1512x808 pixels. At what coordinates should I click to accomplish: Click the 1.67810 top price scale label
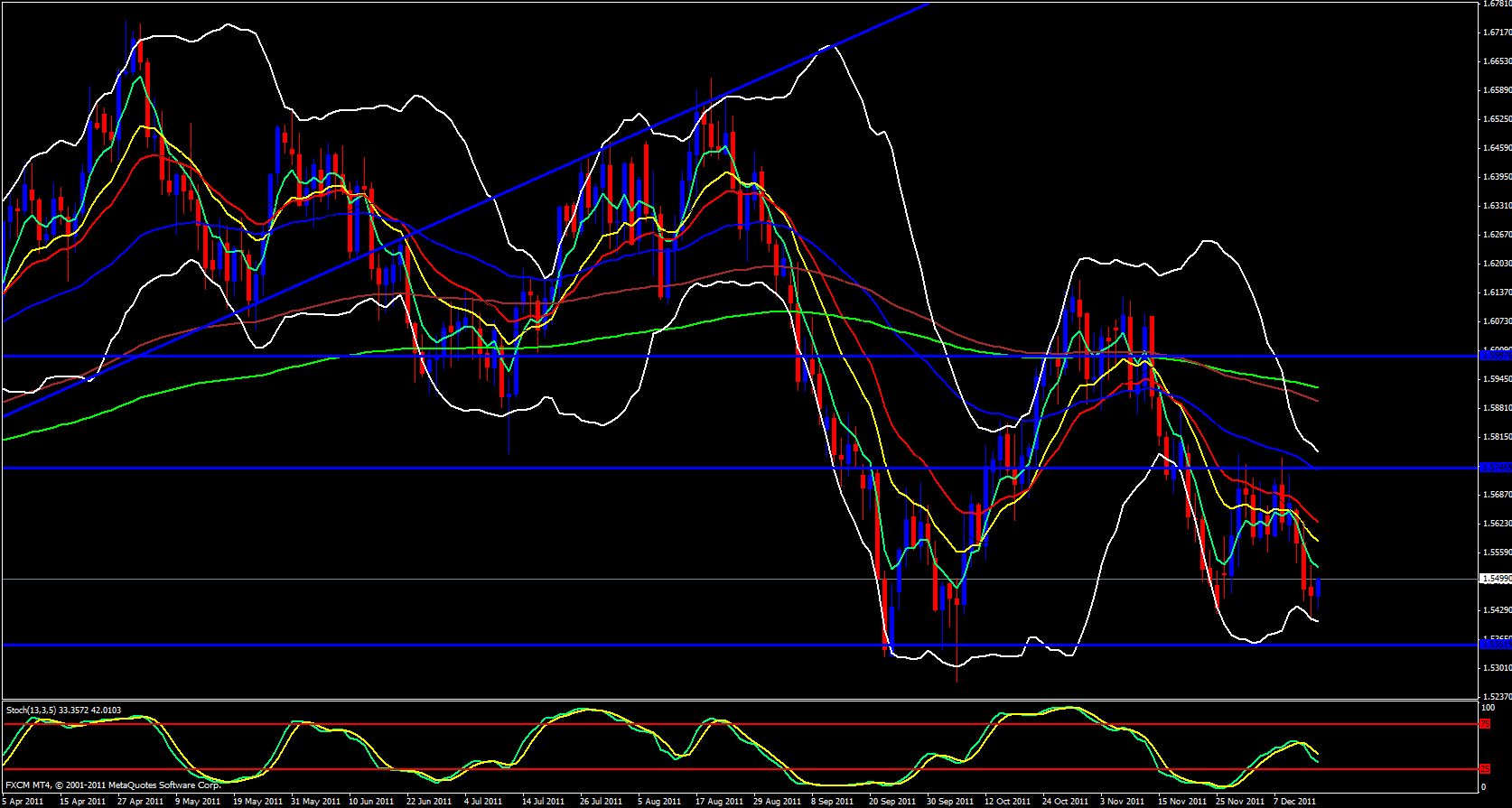click(1496, 4)
